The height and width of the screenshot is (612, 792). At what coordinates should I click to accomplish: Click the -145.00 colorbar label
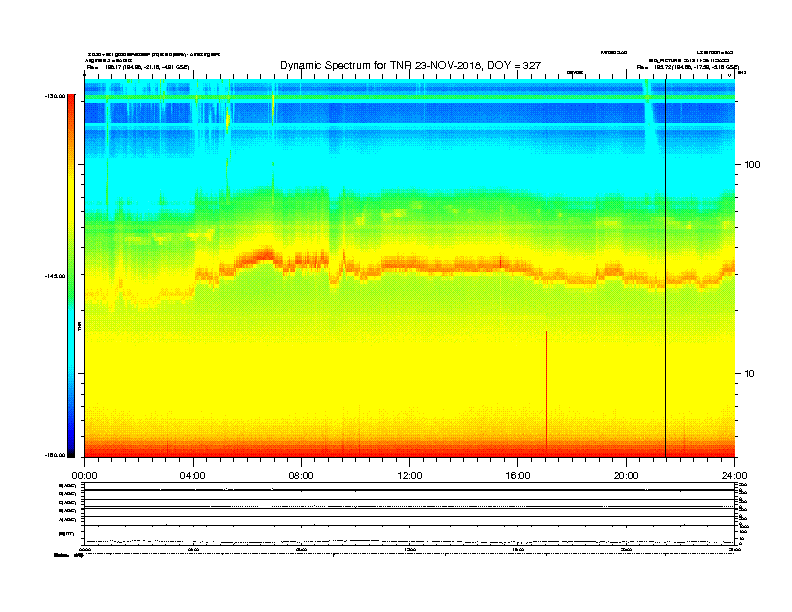point(55,276)
